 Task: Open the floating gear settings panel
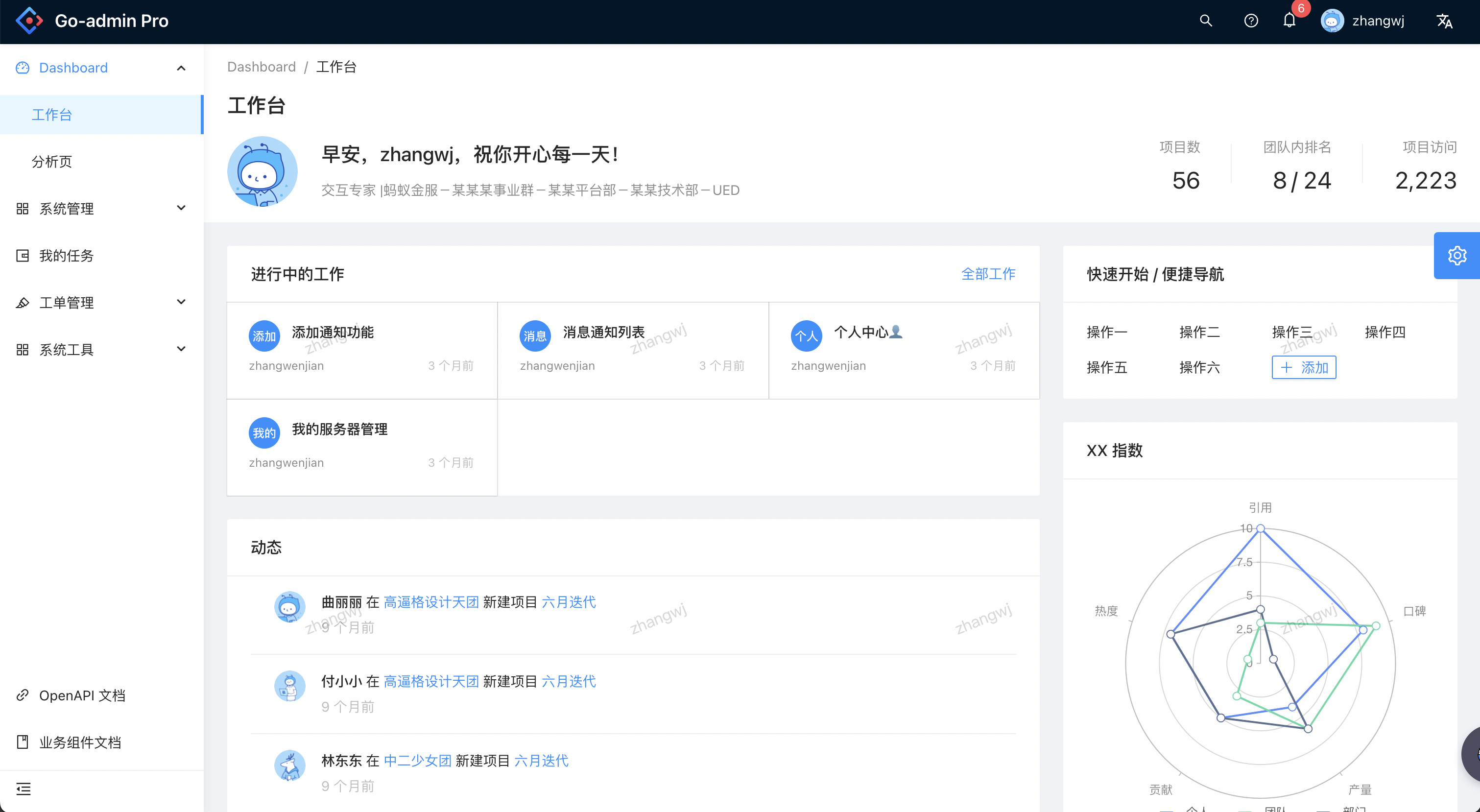pos(1456,255)
